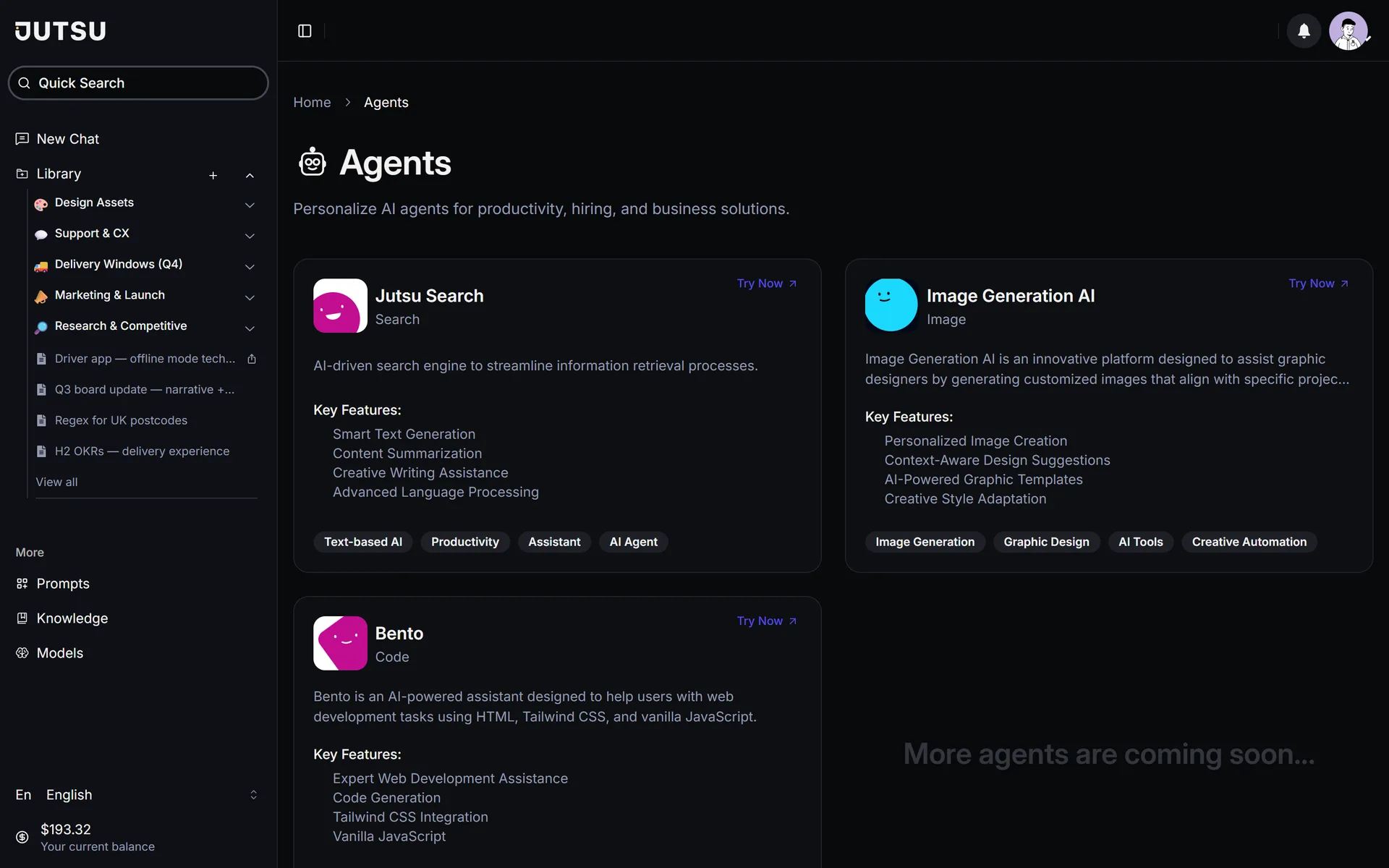The height and width of the screenshot is (868, 1389).
Task: Click the Productivity tag
Action: click(465, 542)
